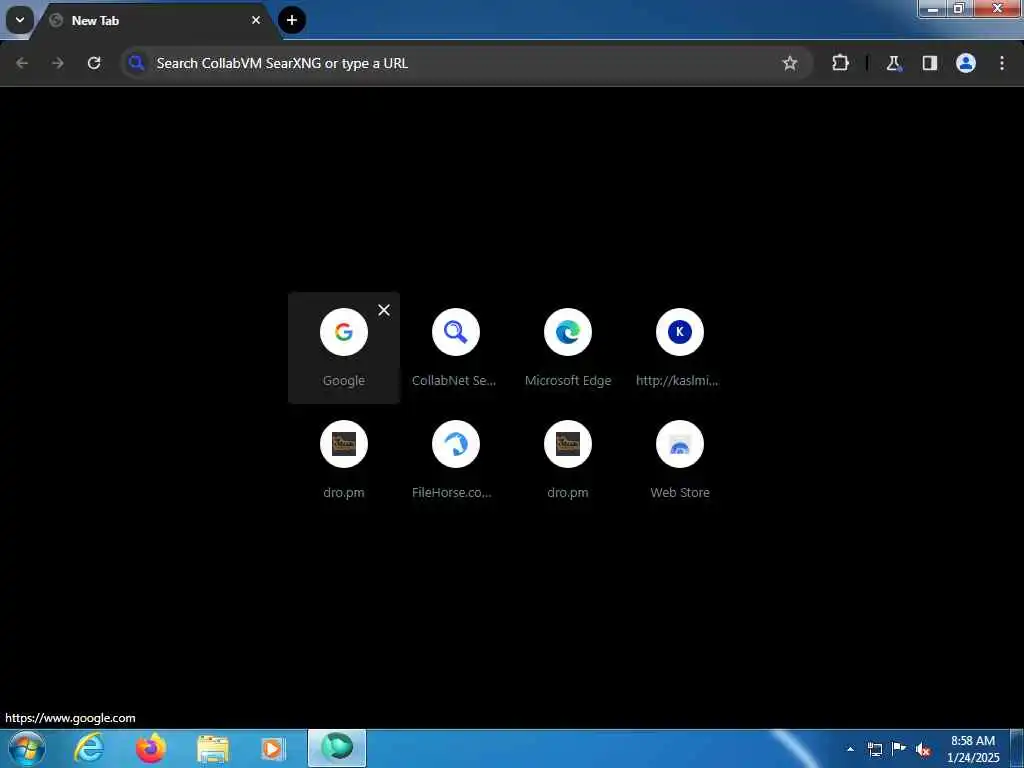Click the Show desktop strip
The height and width of the screenshot is (768, 1024).
[1017, 748]
